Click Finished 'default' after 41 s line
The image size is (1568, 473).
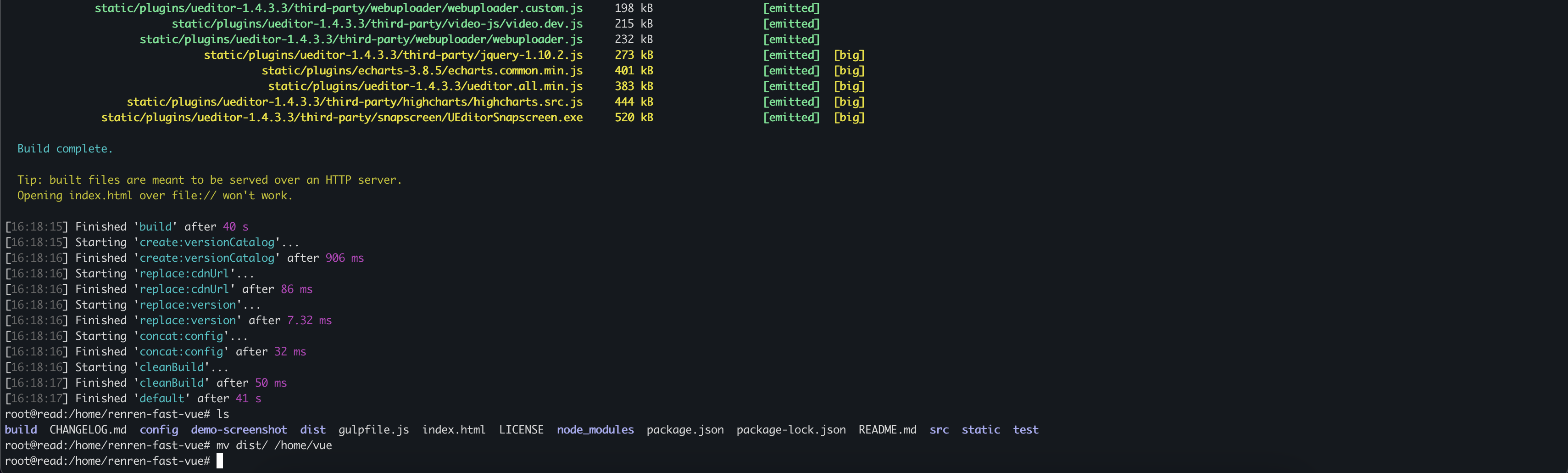(x=133, y=399)
